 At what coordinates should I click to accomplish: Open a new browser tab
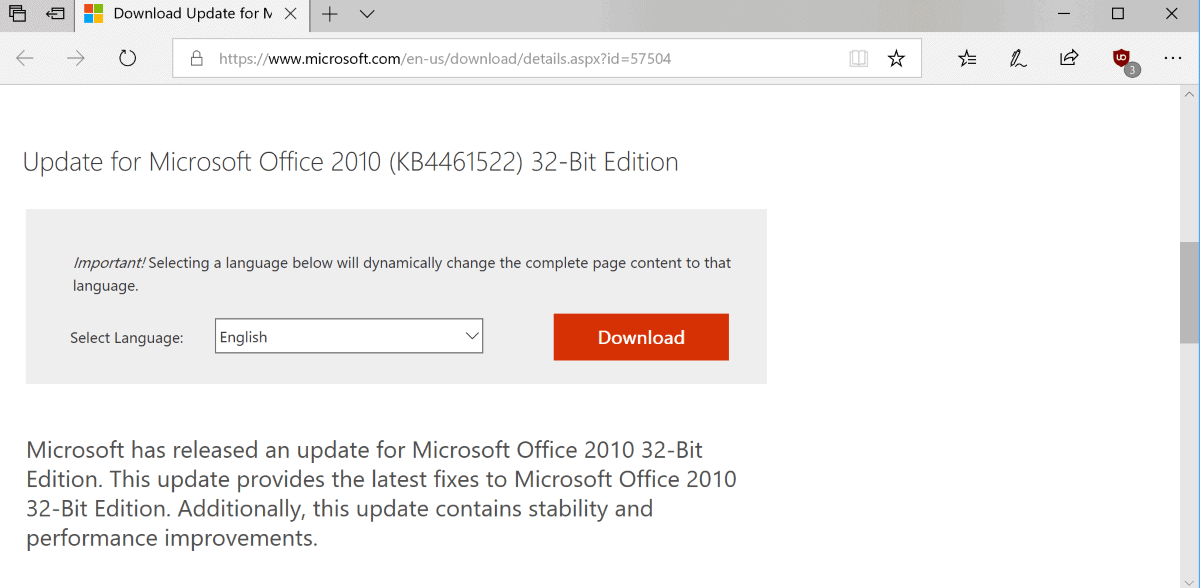tap(330, 15)
